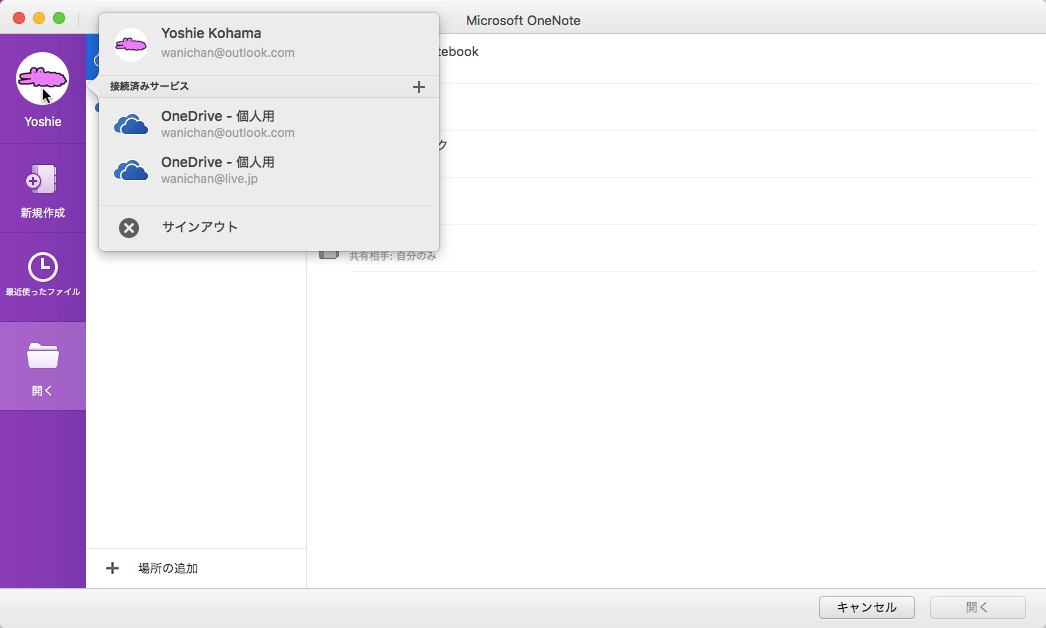1046x628 pixels.
Task: Choose サインアウト menu entry
Action: point(269,228)
